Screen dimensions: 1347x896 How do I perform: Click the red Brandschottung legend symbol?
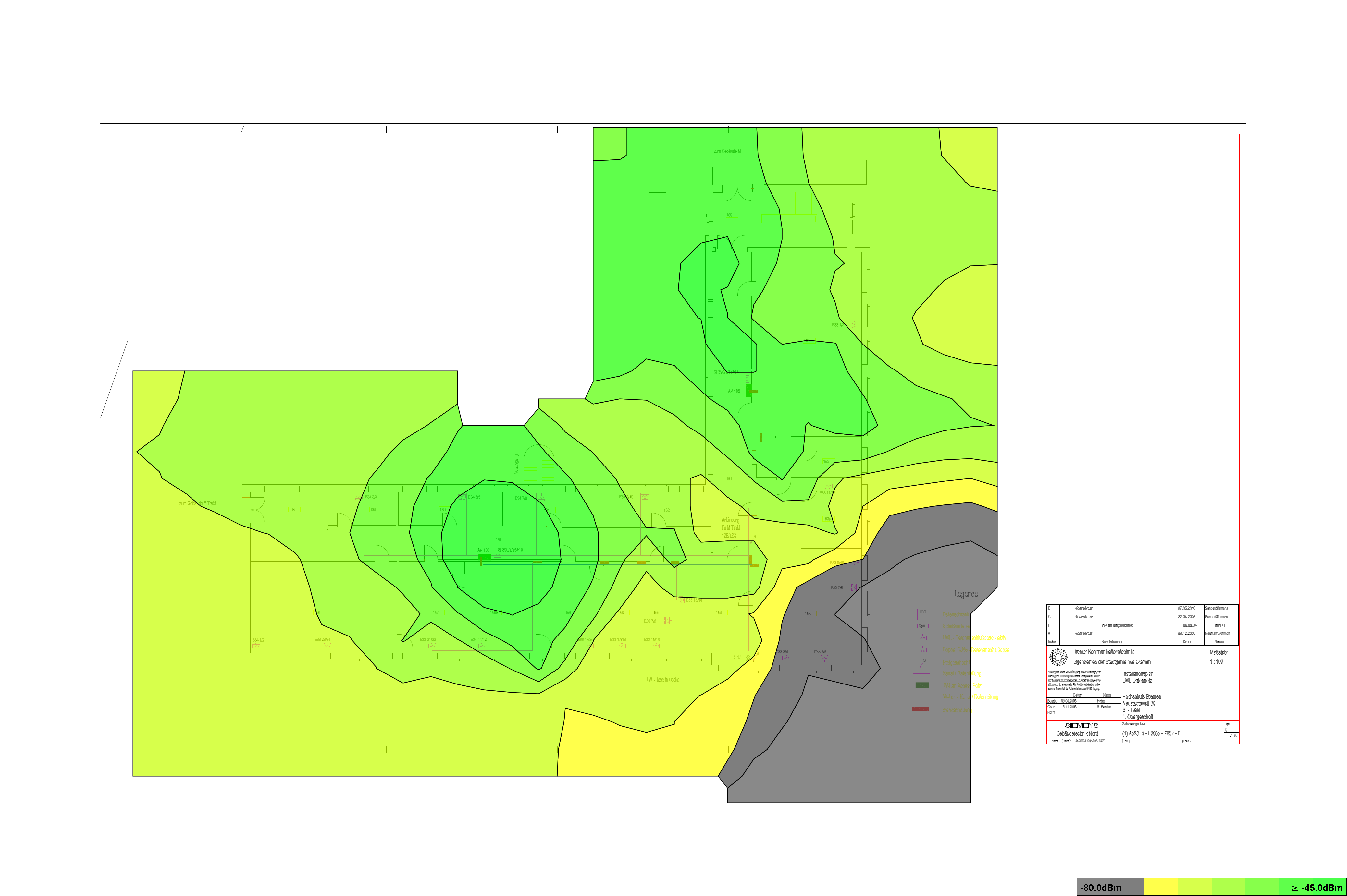pyautogui.click(x=921, y=709)
